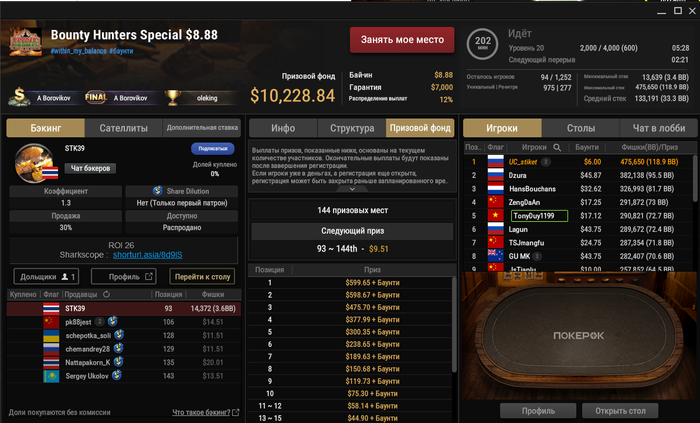Select TonyDuy1199 player row
The width and height of the screenshot is (700, 423).
click(x=579, y=216)
